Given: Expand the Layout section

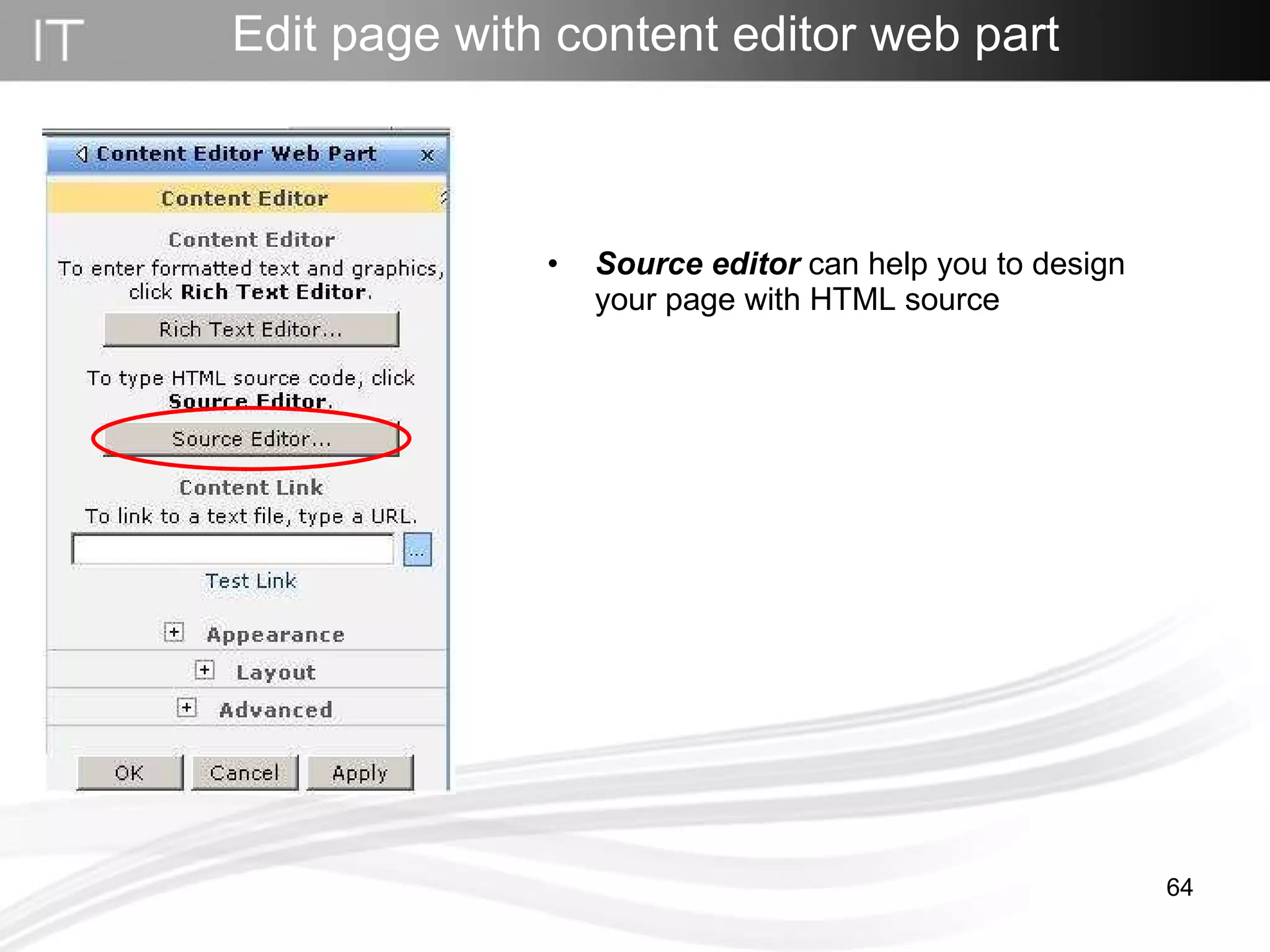Looking at the screenshot, I should tap(205, 670).
